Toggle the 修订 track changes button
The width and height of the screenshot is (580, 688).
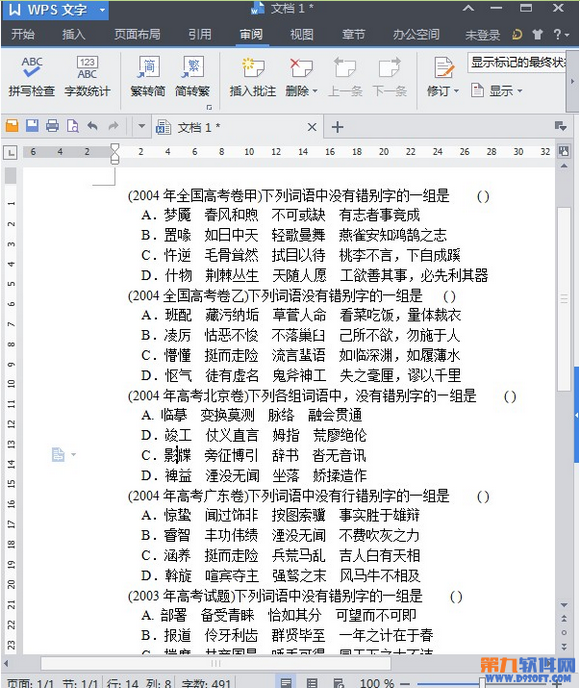coord(443,76)
